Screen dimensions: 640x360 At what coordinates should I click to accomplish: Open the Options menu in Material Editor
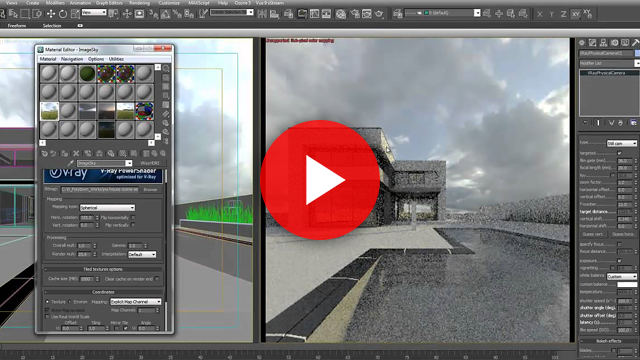pyautogui.click(x=96, y=59)
